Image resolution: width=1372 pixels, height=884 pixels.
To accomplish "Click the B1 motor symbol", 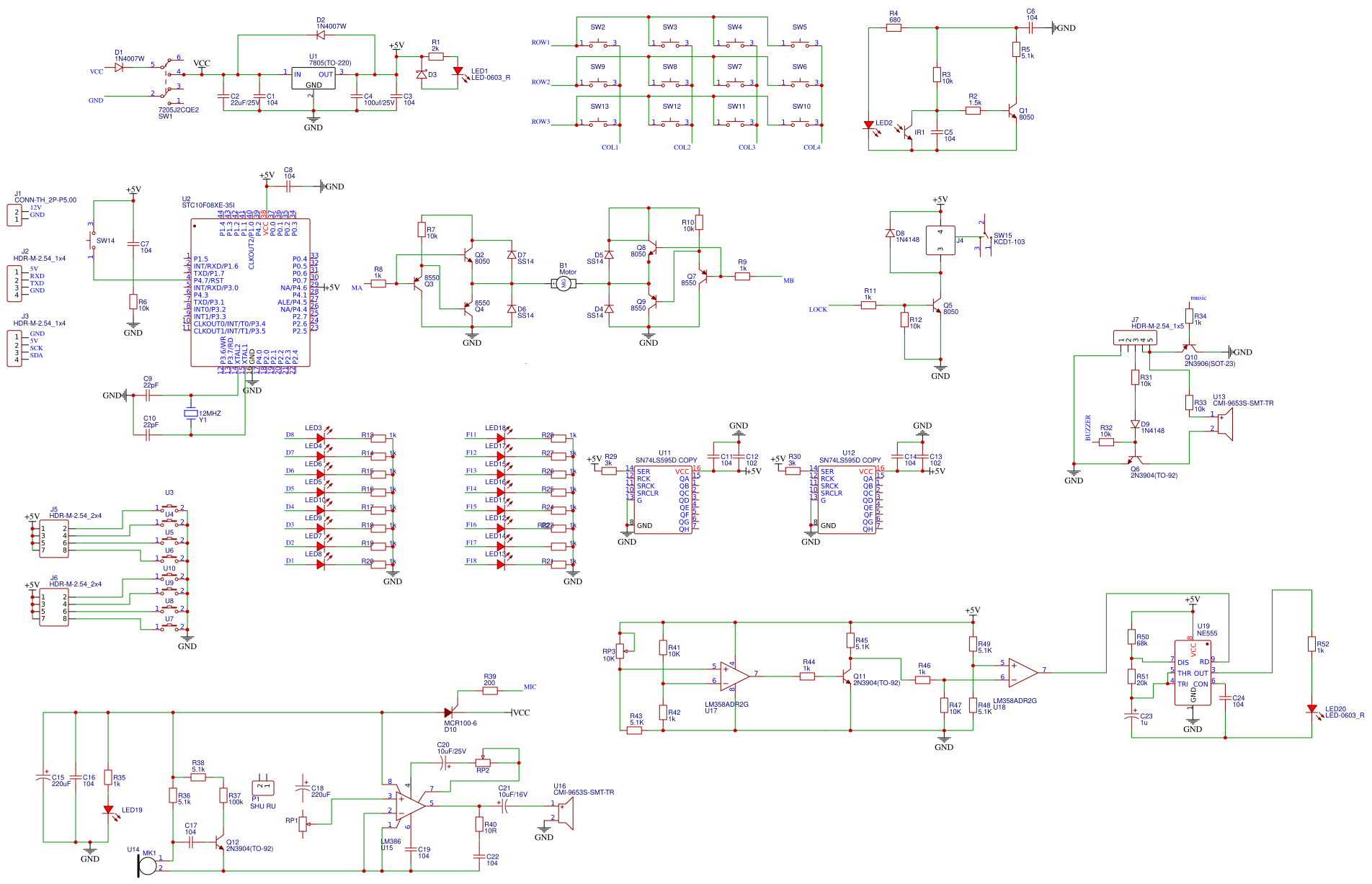I will pyautogui.click(x=563, y=284).
